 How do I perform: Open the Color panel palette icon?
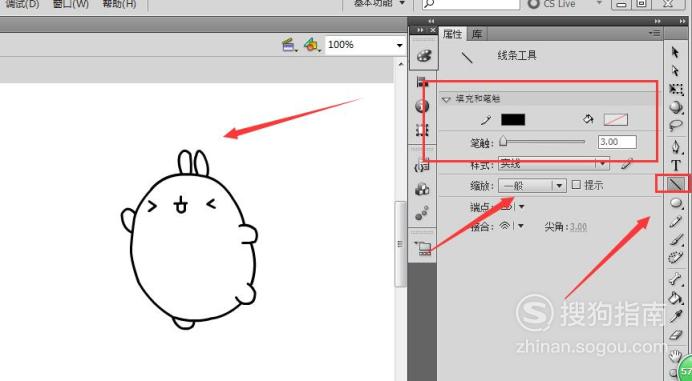pyautogui.click(x=424, y=56)
